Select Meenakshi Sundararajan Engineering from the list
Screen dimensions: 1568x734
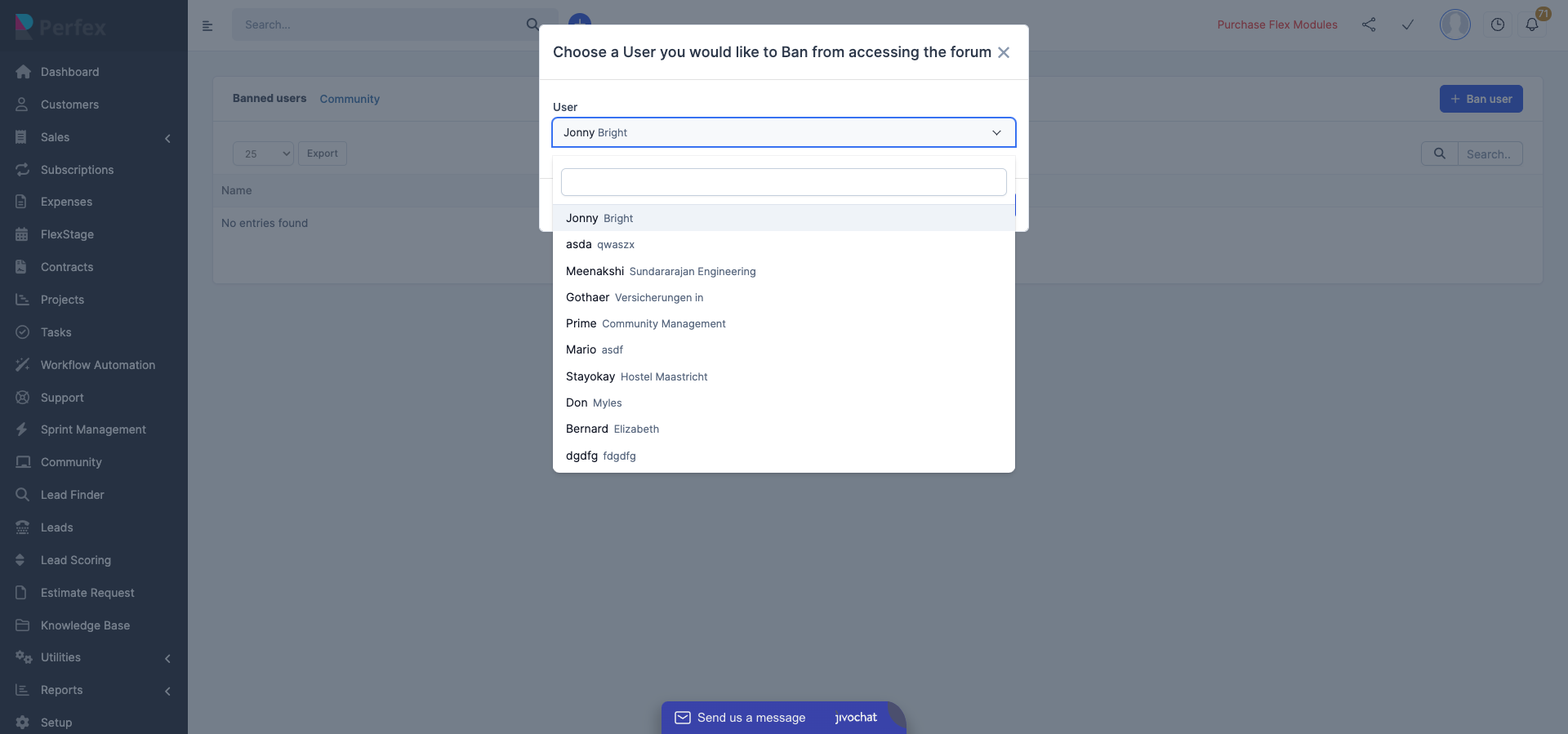(661, 271)
